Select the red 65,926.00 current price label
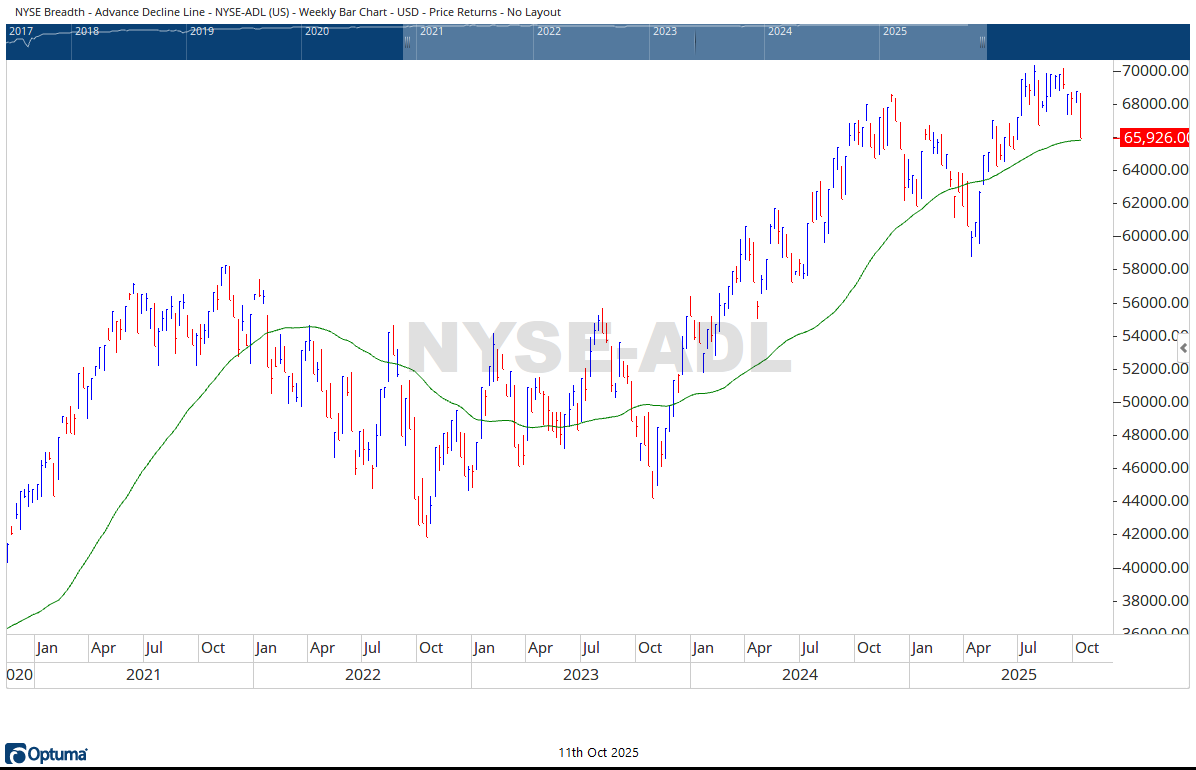Screen dimensions: 1196x770 1155,138
